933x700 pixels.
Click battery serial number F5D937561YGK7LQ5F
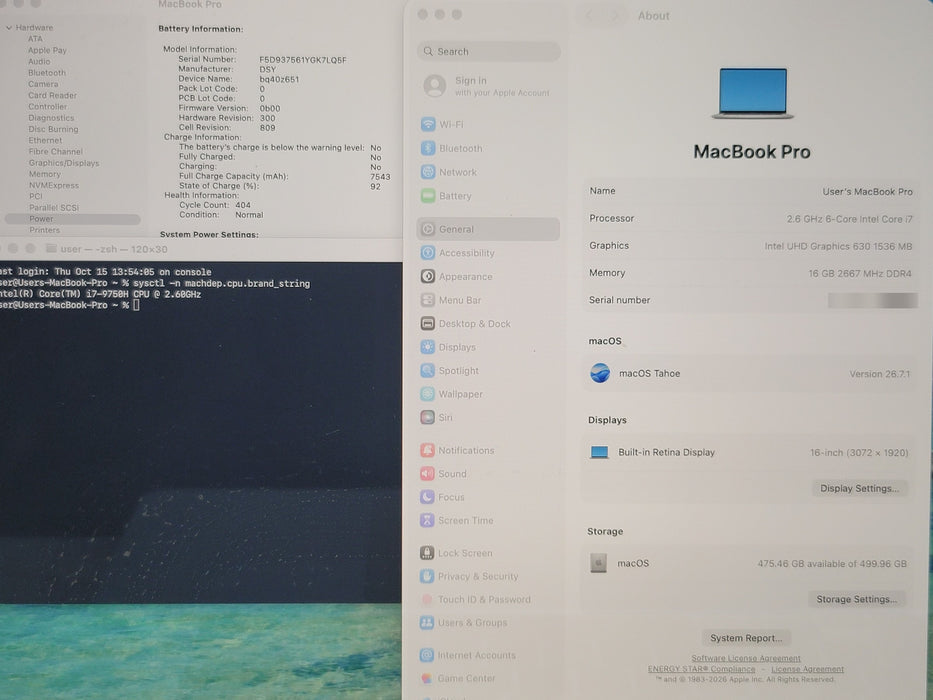tap(303, 60)
